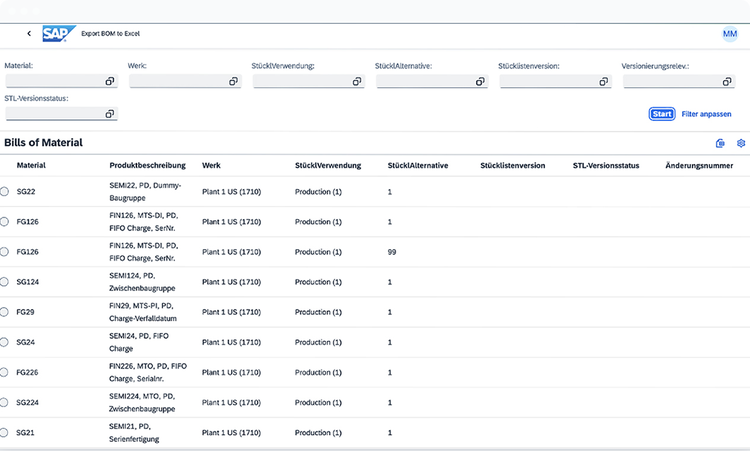Open value help for Material filter
The height and width of the screenshot is (451, 750).
pos(110,81)
